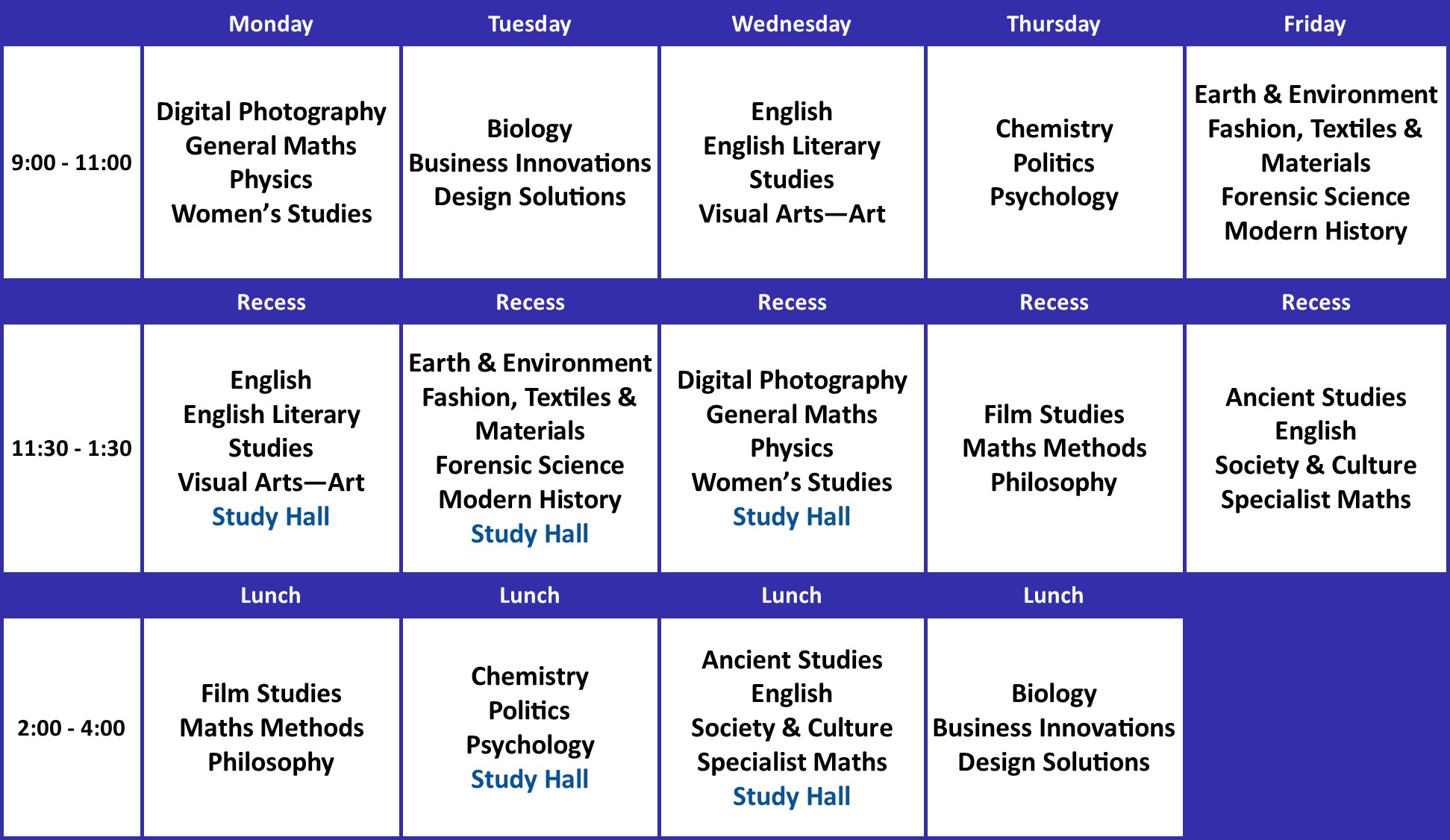Click Study Hall below Tuesday's Psychology

point(530,779)
